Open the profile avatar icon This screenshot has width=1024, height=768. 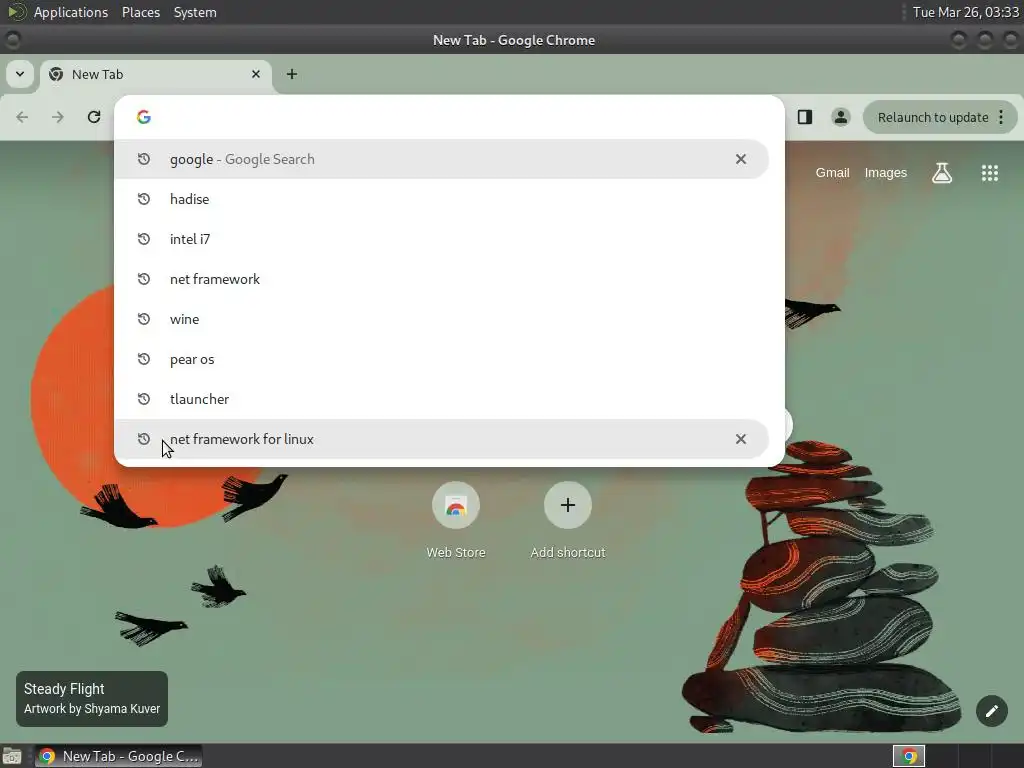[x=840, y=117]
